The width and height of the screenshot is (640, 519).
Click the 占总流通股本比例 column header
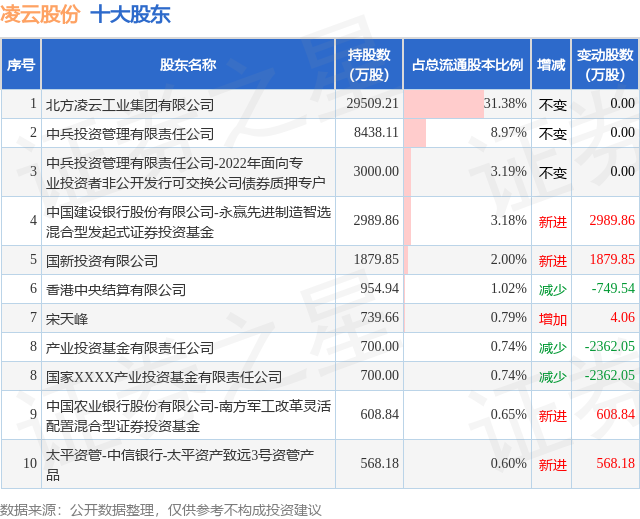click(467, 64)
